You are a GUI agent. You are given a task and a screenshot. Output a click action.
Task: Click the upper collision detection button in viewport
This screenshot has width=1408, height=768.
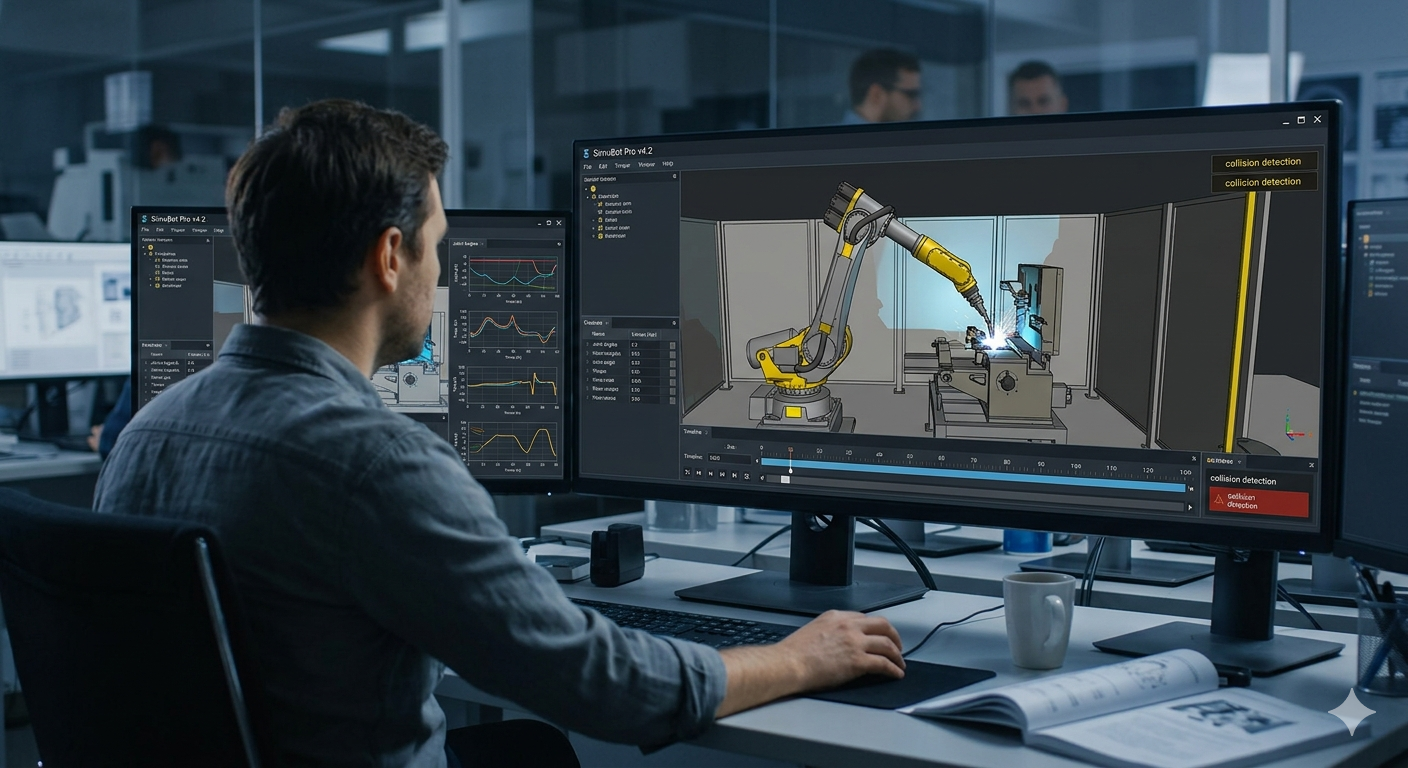click(1263, 161)
